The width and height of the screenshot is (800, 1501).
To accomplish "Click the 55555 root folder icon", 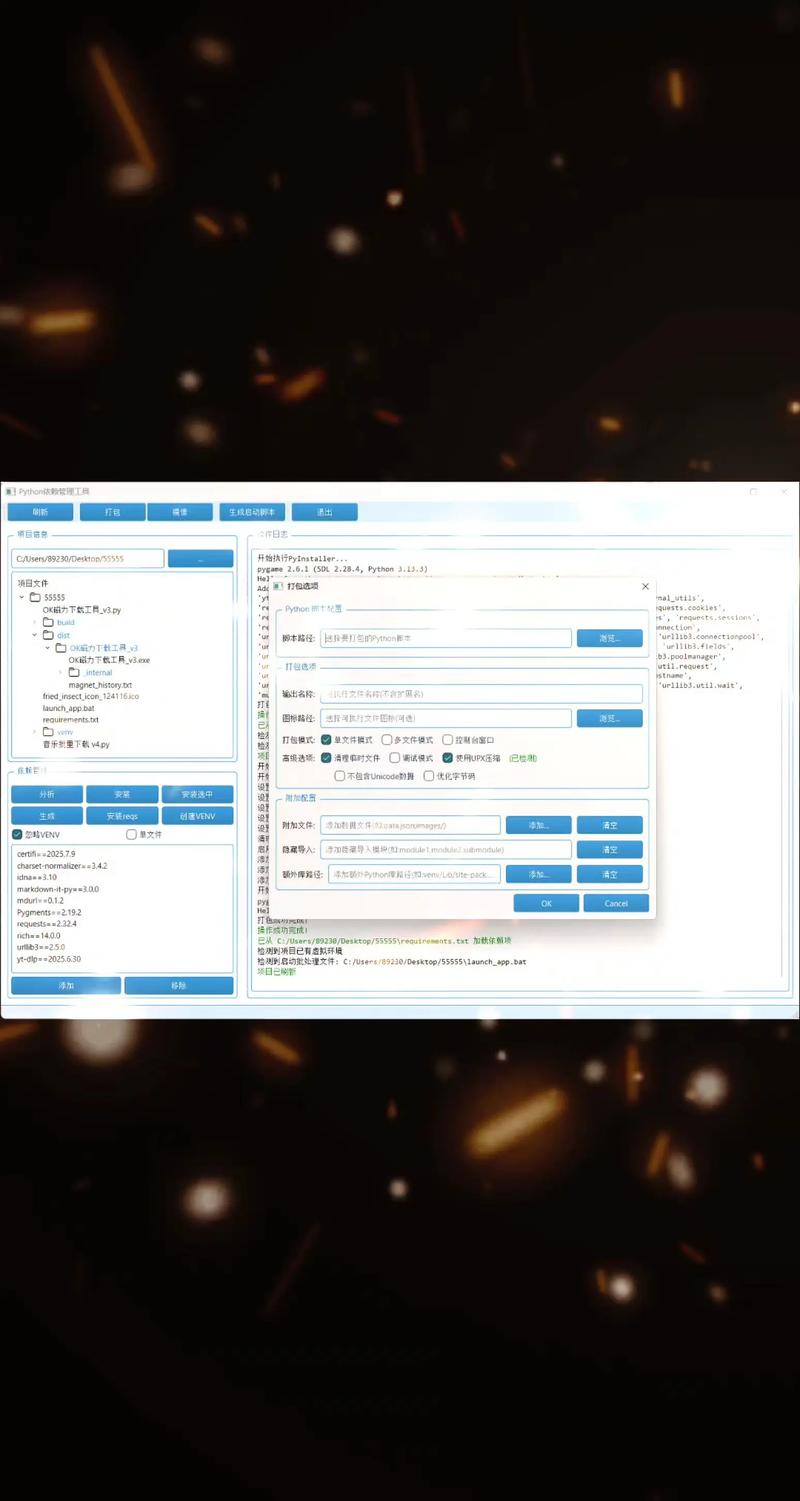I will click(x=35, y=597).
